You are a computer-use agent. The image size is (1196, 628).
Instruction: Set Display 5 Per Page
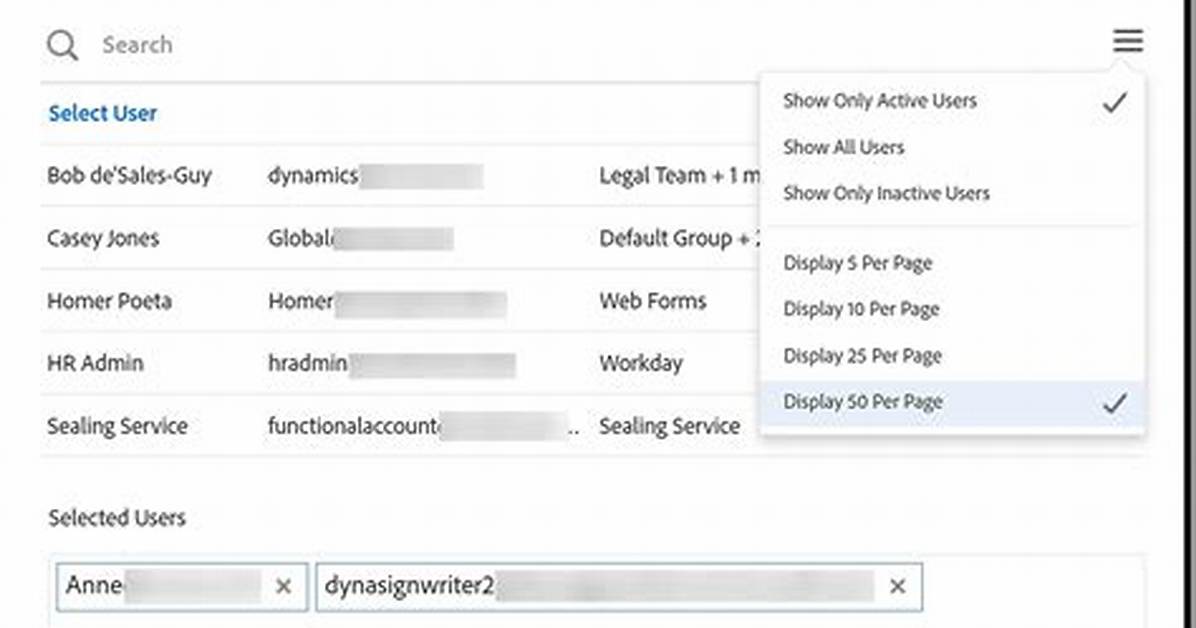[953, 263]
